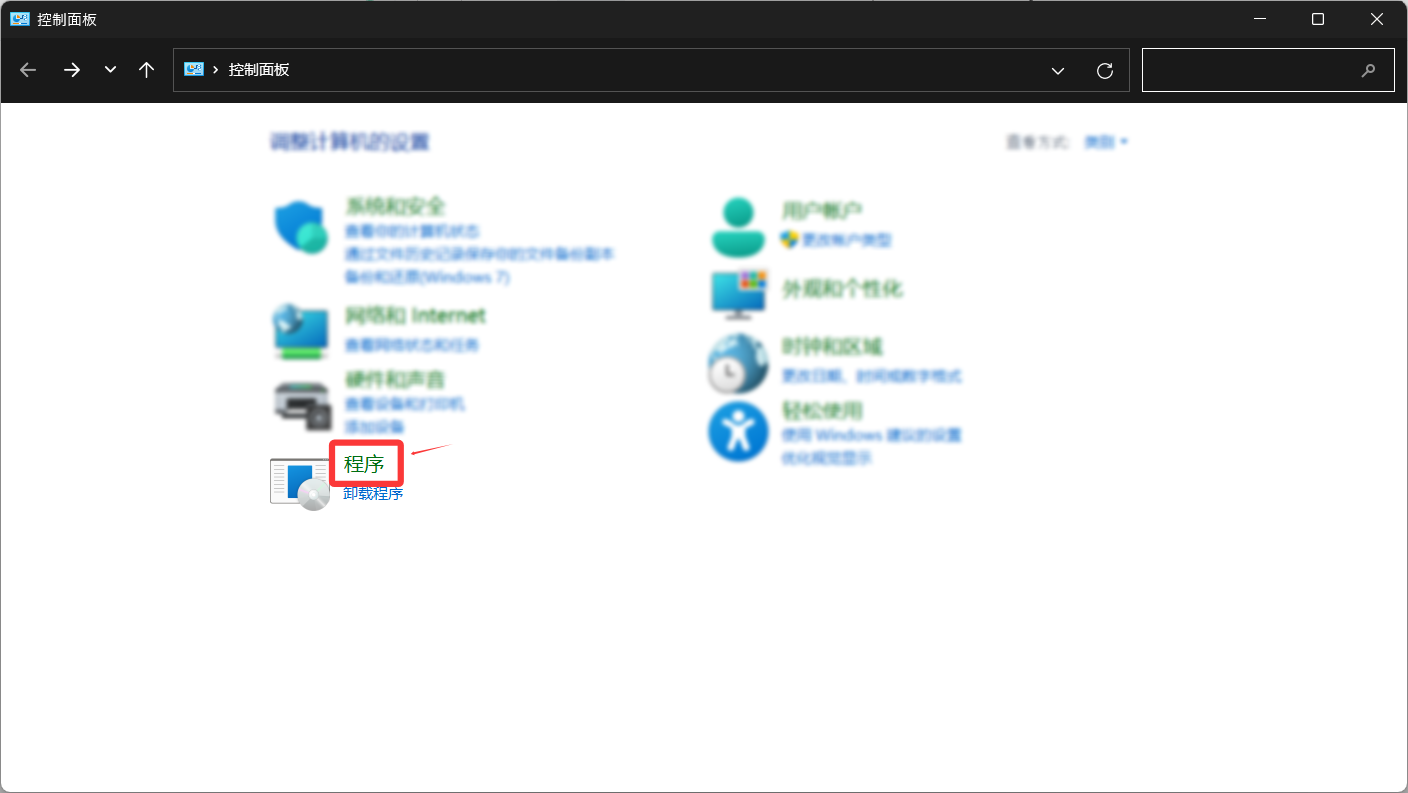
Task: Open the 类别 view-by dropdown
Action: point(1106,142)
